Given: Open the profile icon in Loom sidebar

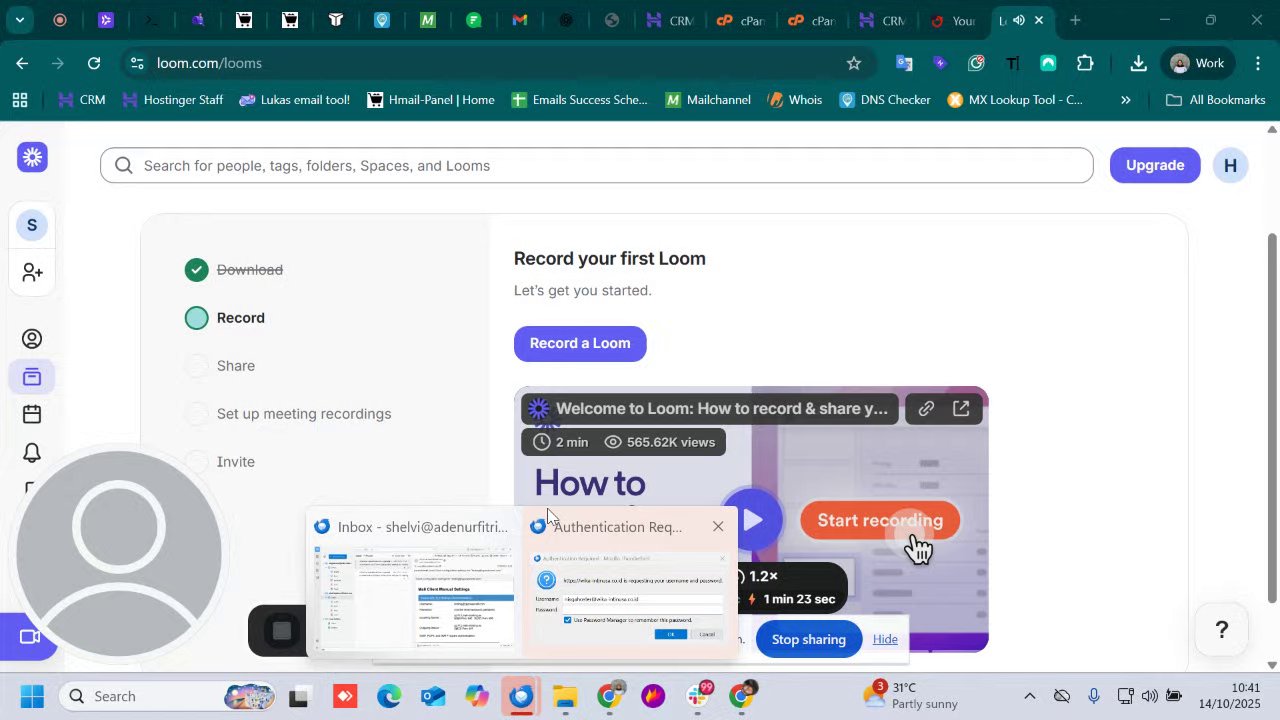Looking at the screenshot, I should click(x=32, y=339).
